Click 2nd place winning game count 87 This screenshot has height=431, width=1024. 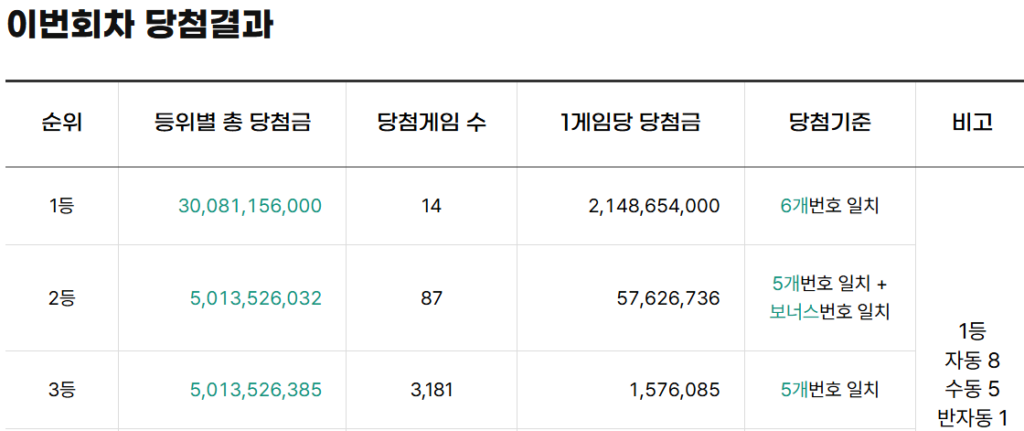(431, 298)
